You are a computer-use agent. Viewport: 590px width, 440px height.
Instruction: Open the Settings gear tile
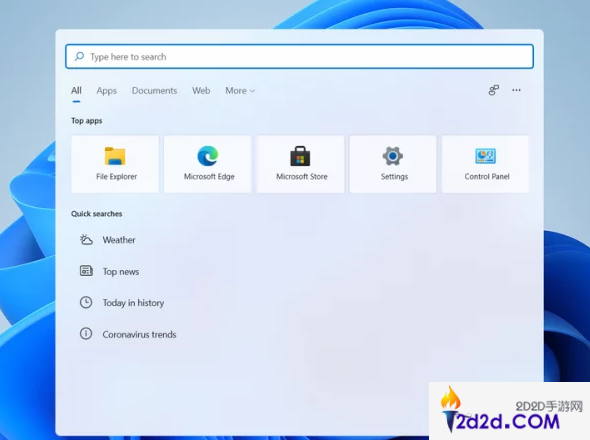pyautogui.click(x=393, y=164)
